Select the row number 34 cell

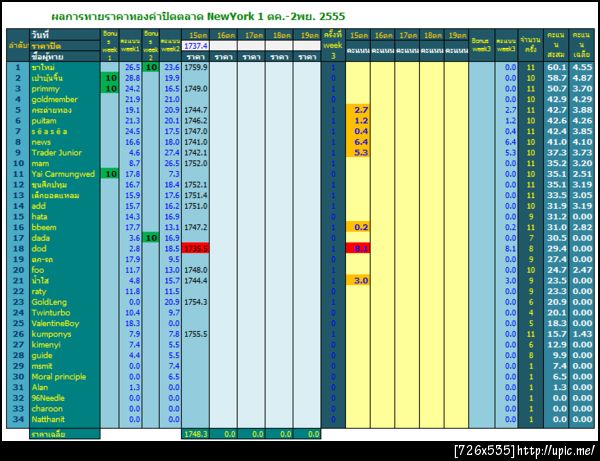(18, 419)
